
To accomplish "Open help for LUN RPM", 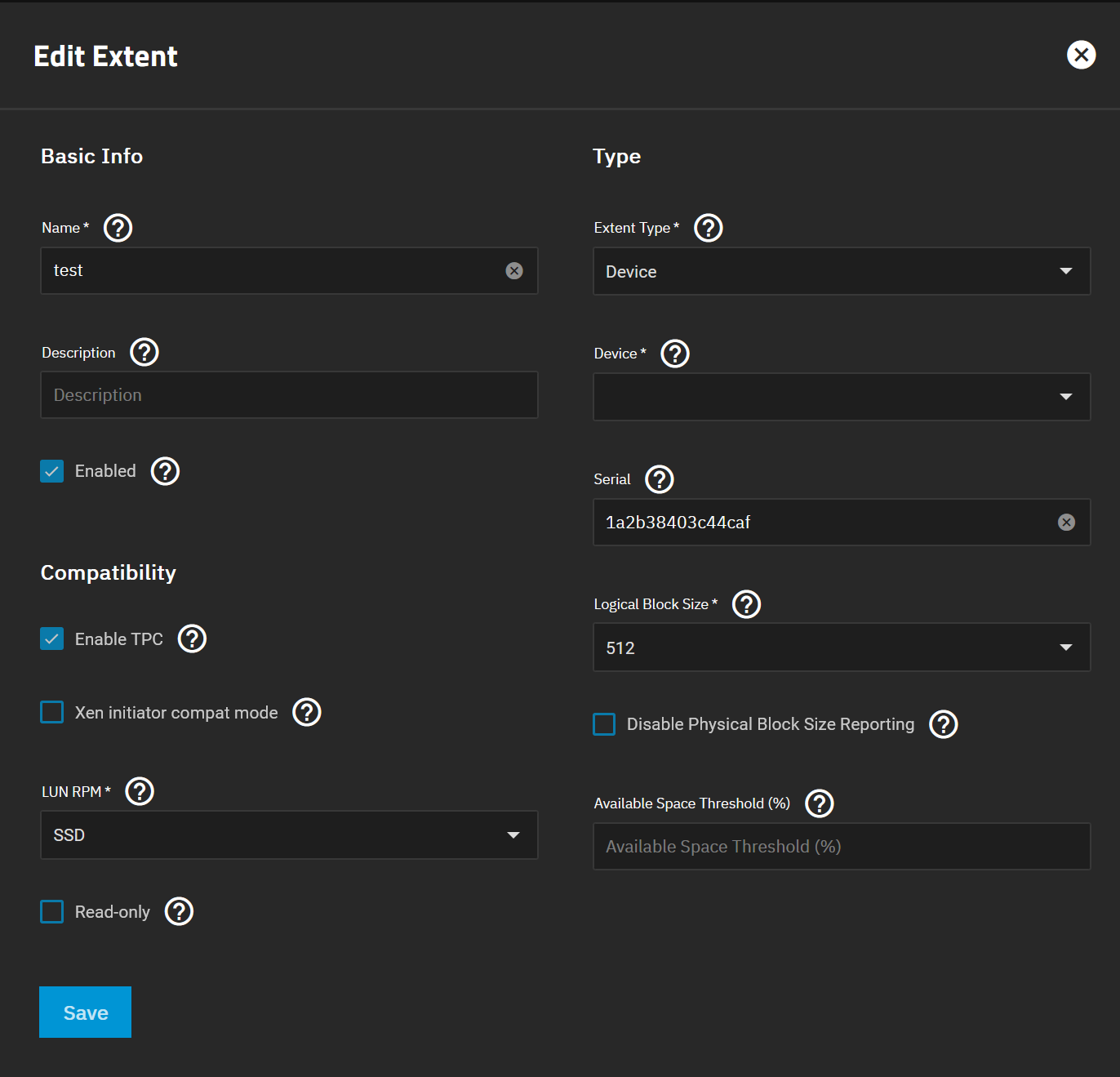I will 140,791.
